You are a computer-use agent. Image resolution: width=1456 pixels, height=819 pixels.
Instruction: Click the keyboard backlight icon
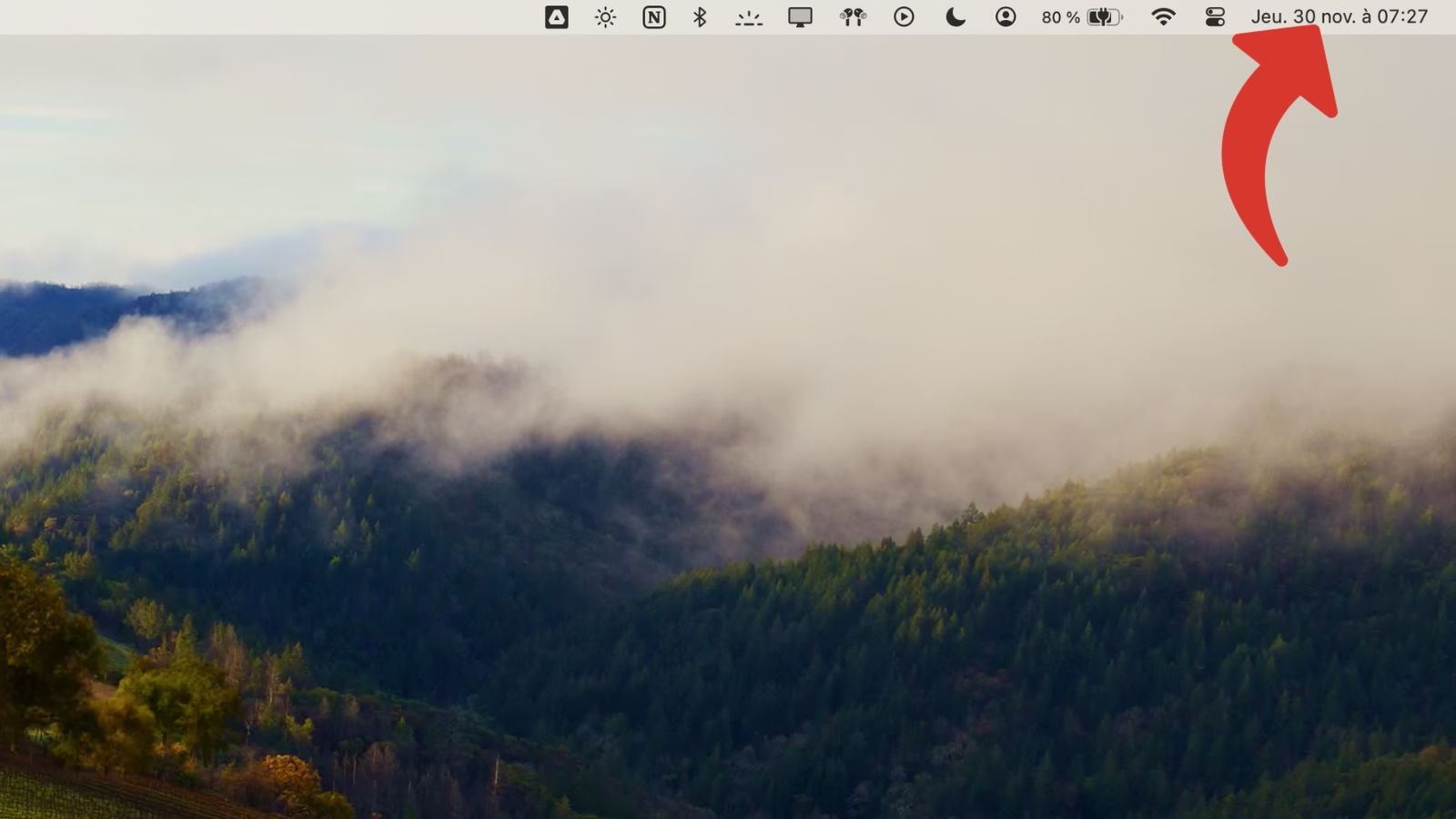(x=748, y=16)
